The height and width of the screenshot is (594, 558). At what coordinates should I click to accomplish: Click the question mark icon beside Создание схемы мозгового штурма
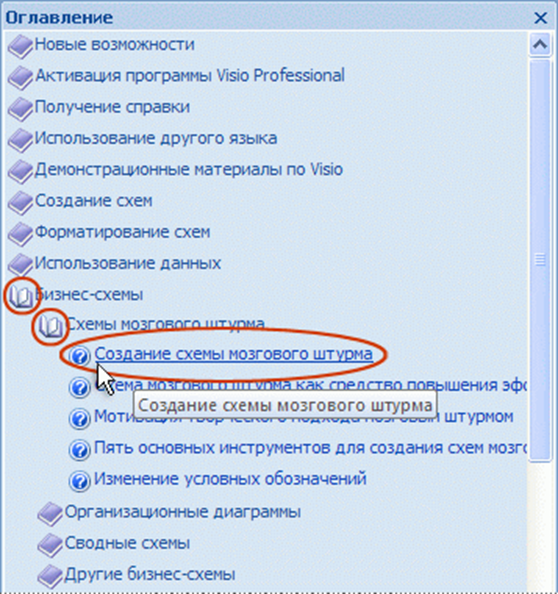pos(80,356)
